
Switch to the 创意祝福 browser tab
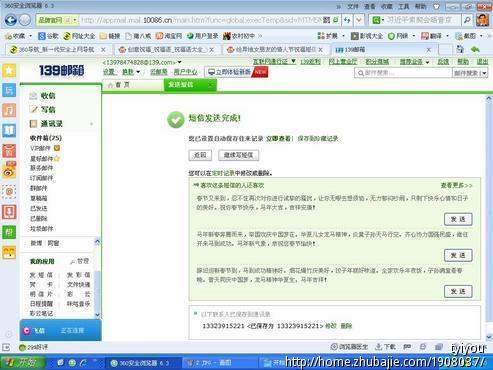coord(166,50)
